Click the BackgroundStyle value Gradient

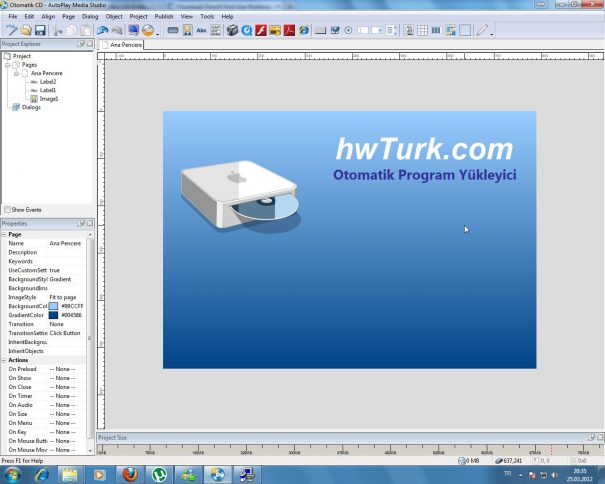pyautogui.click(x=60, y=279)
